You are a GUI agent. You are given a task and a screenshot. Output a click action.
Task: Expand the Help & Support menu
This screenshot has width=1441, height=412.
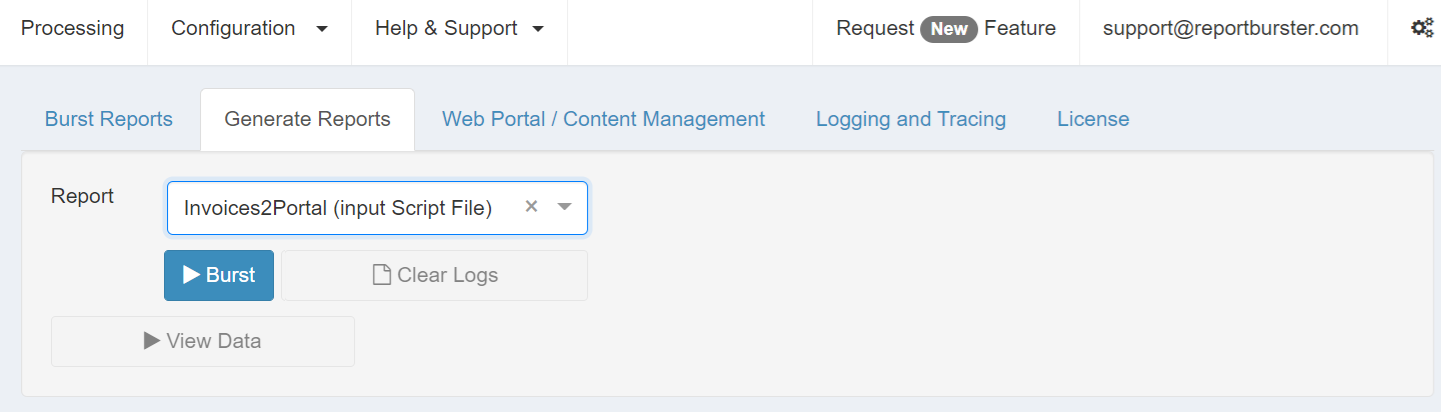459,29
